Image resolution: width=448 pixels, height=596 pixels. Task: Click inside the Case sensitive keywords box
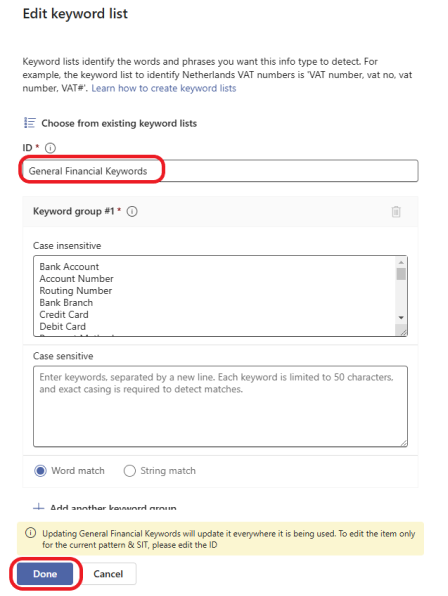(220, 406)
